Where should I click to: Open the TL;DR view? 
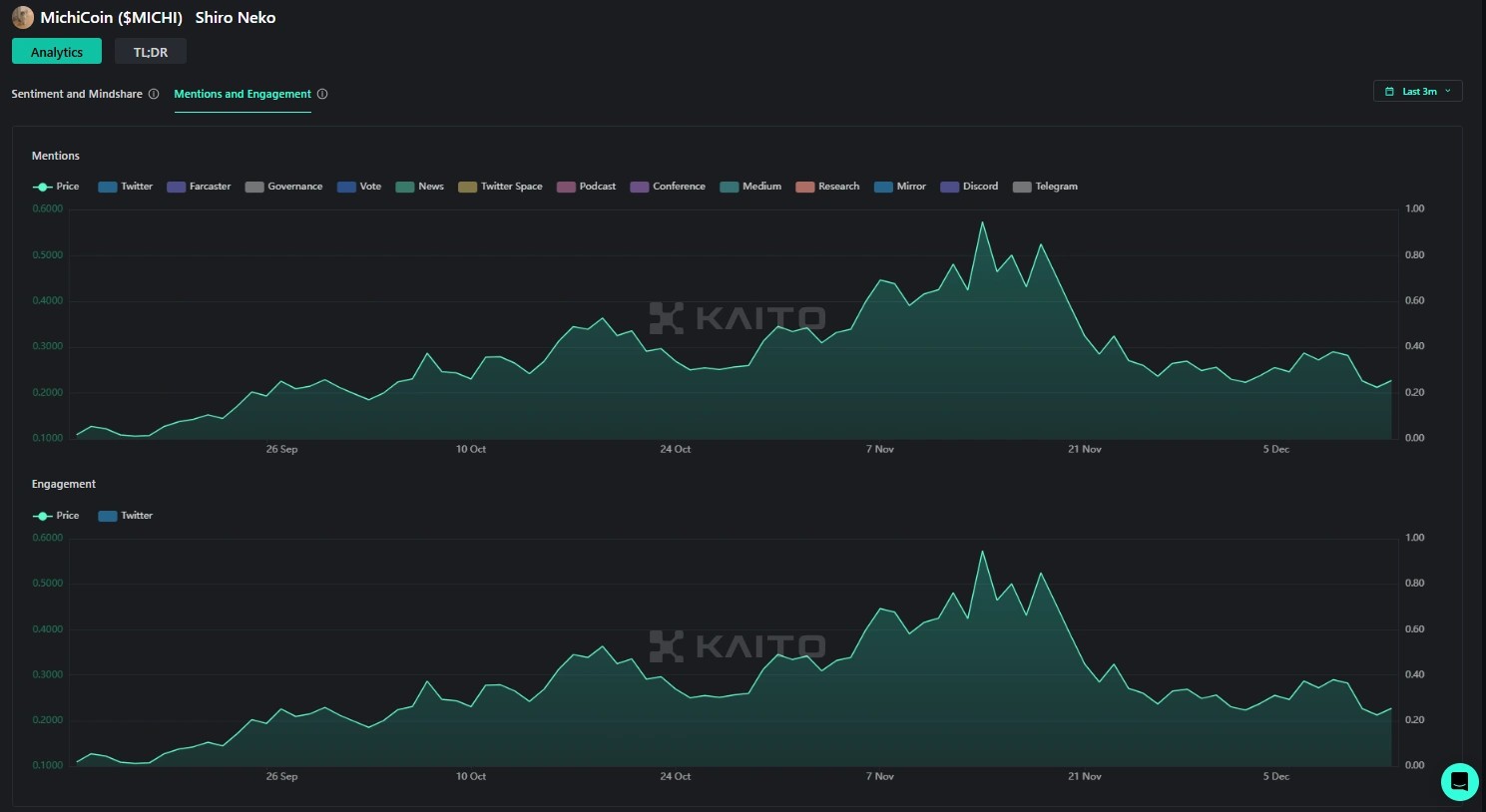click(x=151, y=52)
